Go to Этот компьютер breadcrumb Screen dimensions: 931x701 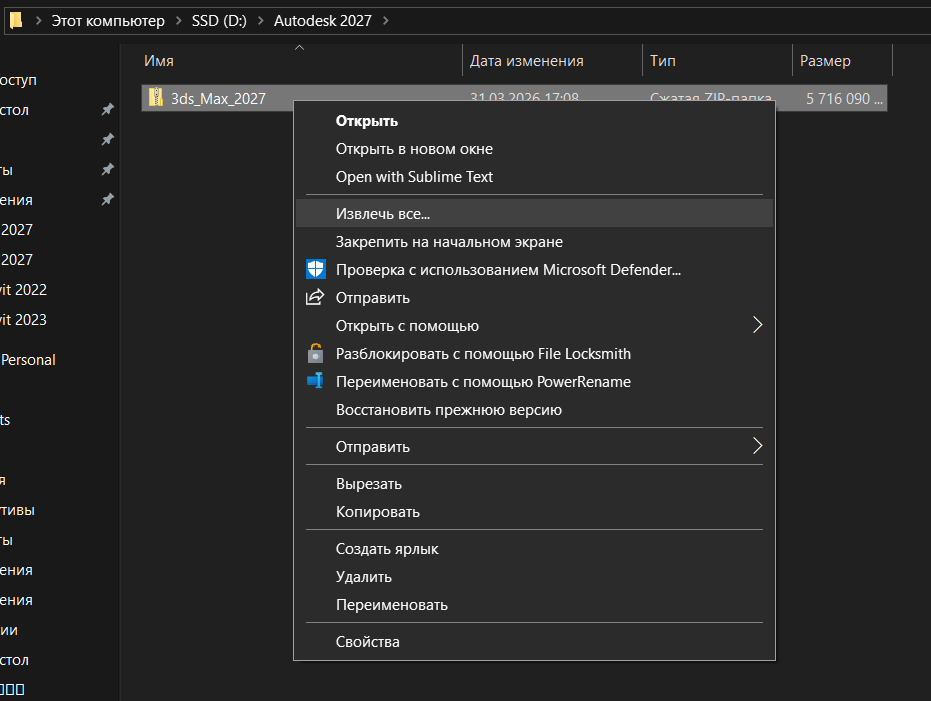click(108, 21)
